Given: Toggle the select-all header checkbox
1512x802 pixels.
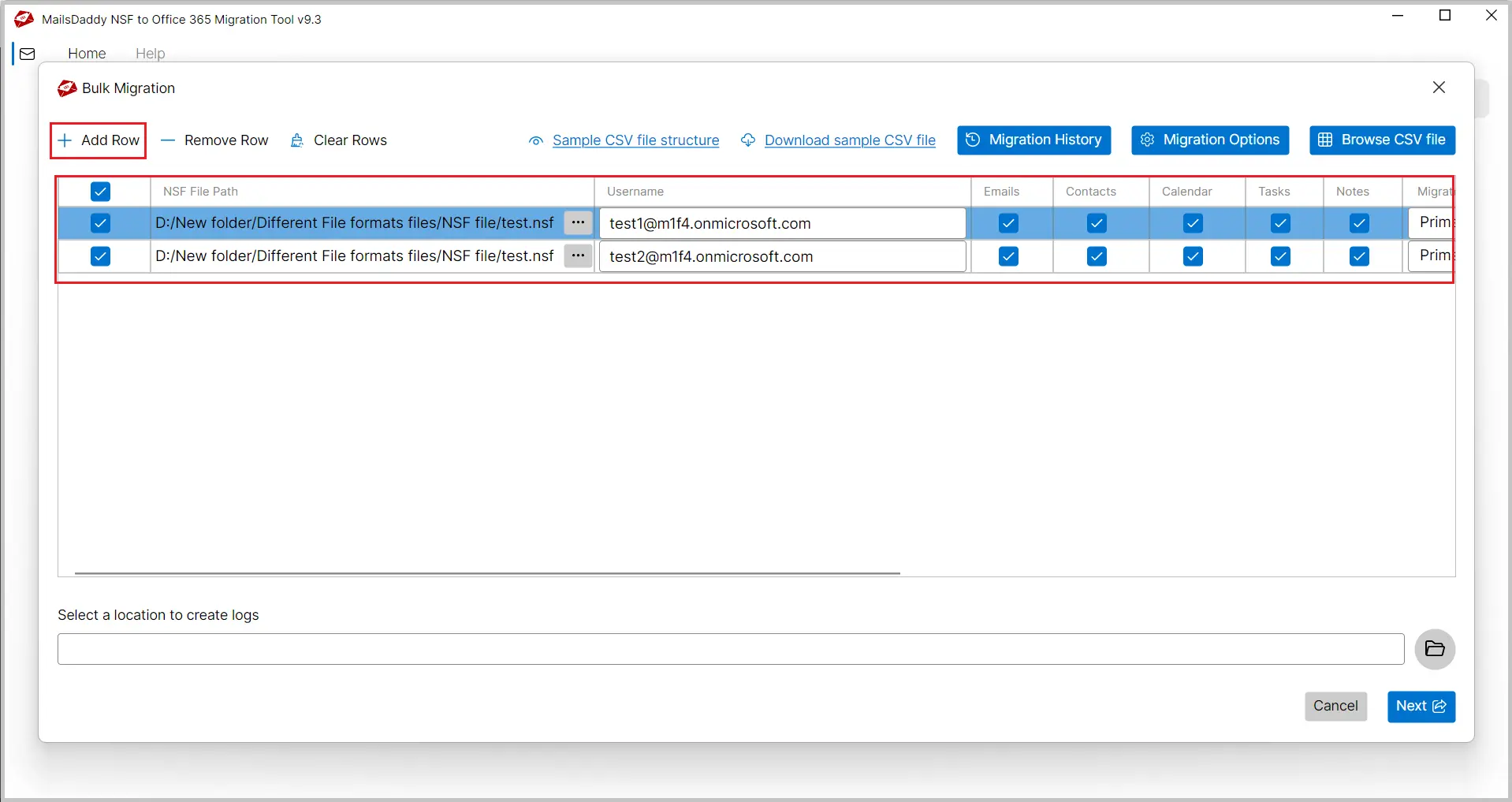Looking at the screenshot, I should click(x=100, y=192).
